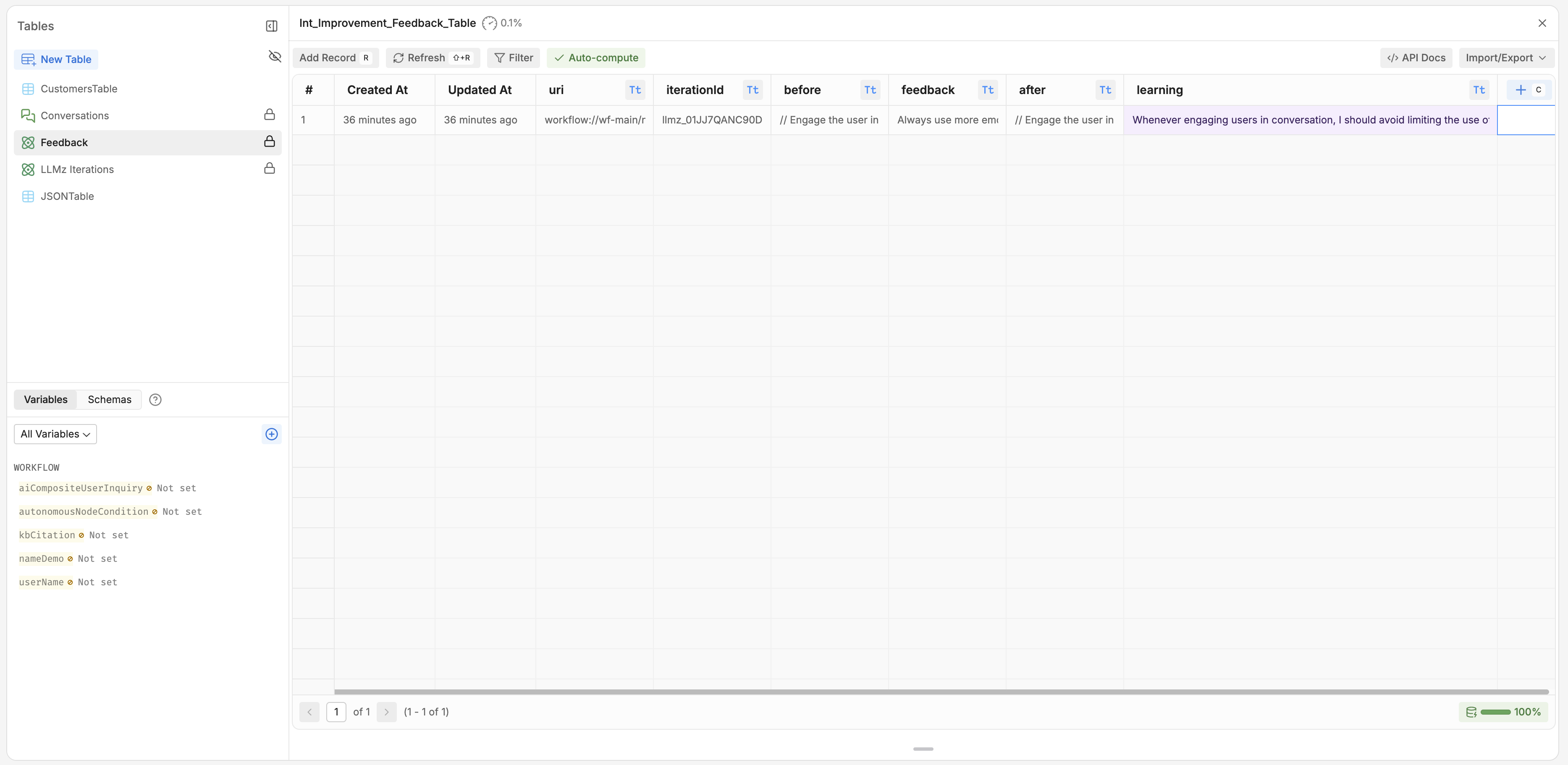Go to next page chevron

pos(386,712)
